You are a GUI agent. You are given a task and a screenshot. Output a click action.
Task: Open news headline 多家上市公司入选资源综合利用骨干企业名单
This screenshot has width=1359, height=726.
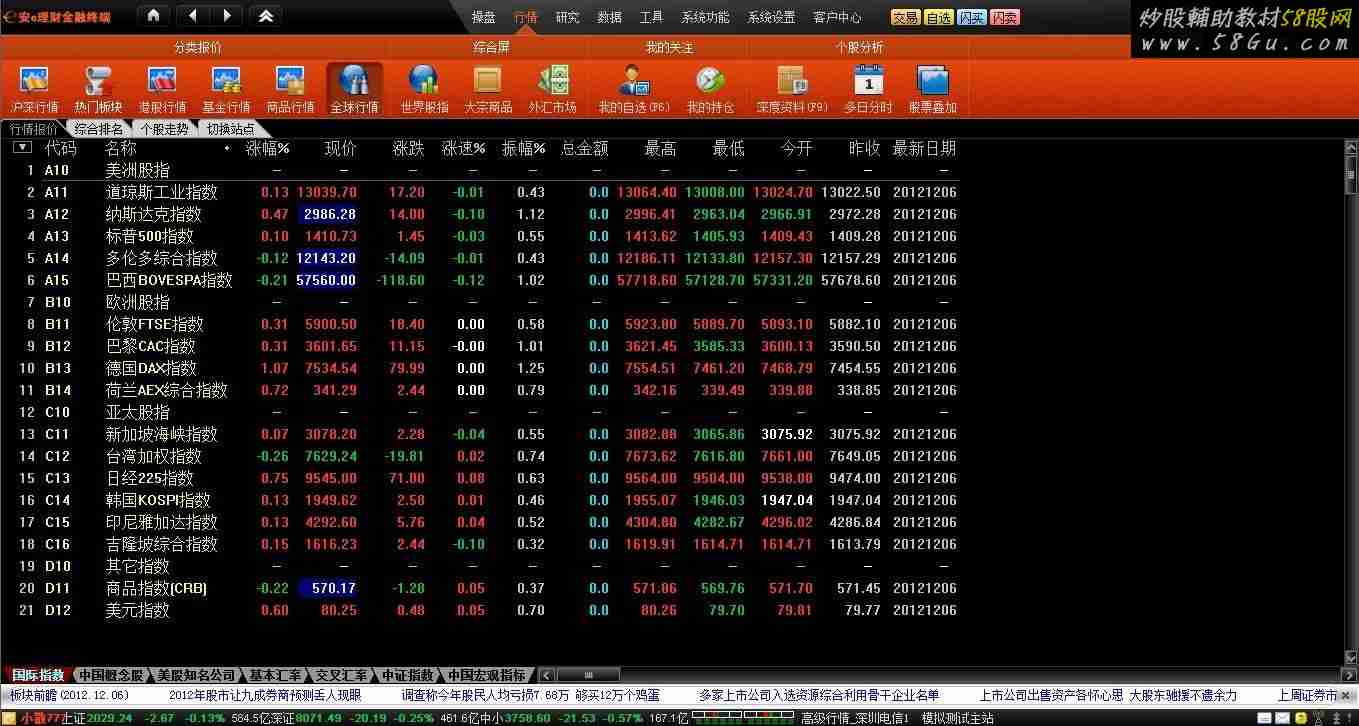click(818, 695)
